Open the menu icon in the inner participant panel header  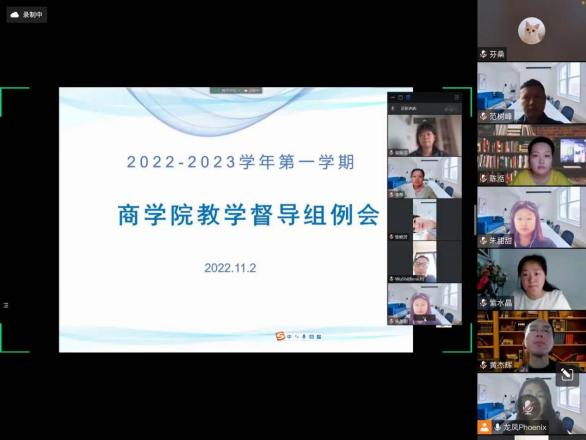point(457,98)
